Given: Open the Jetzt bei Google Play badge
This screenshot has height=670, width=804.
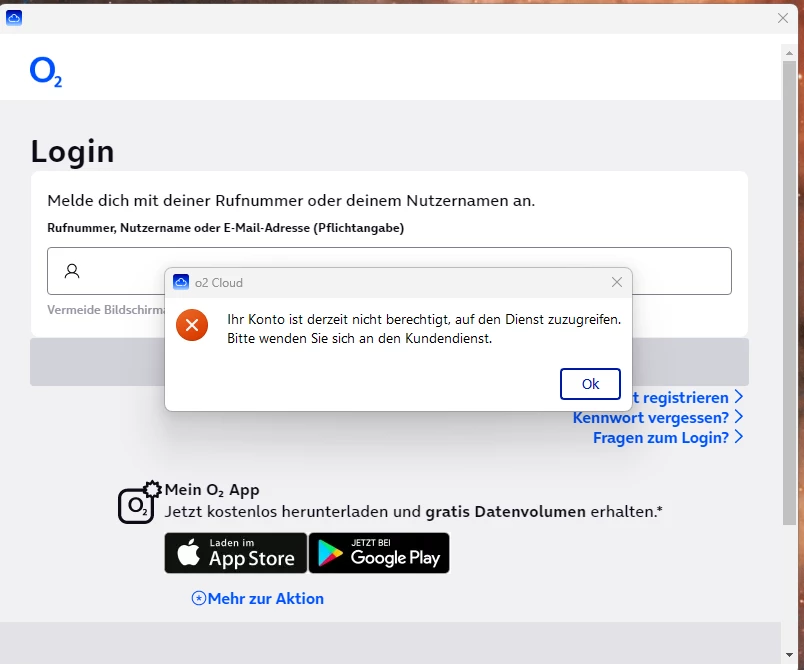Looking at the screenshot, I should pyautogui.click(x=379, y=553).
